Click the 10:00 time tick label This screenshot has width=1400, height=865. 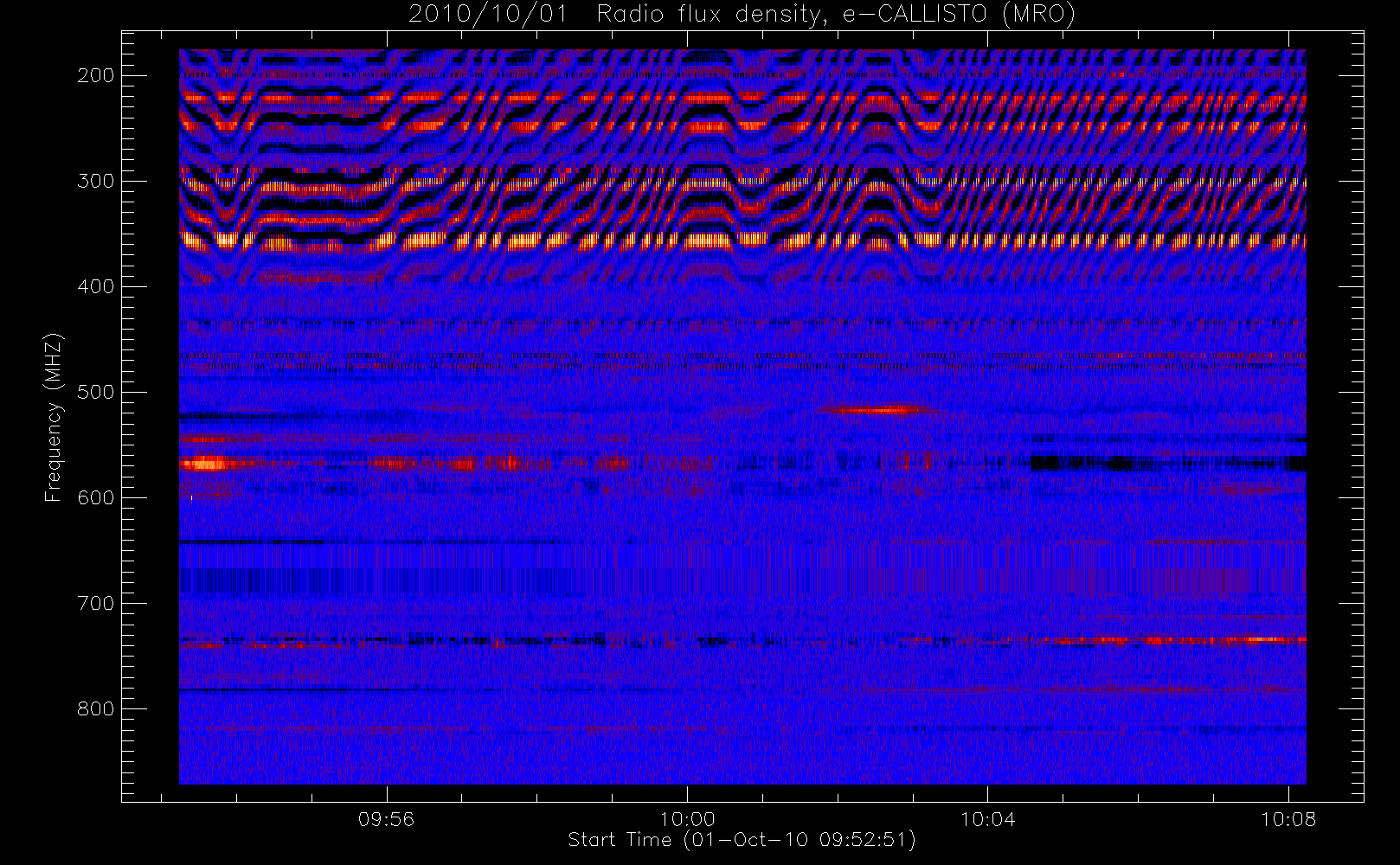click(687, 819)
